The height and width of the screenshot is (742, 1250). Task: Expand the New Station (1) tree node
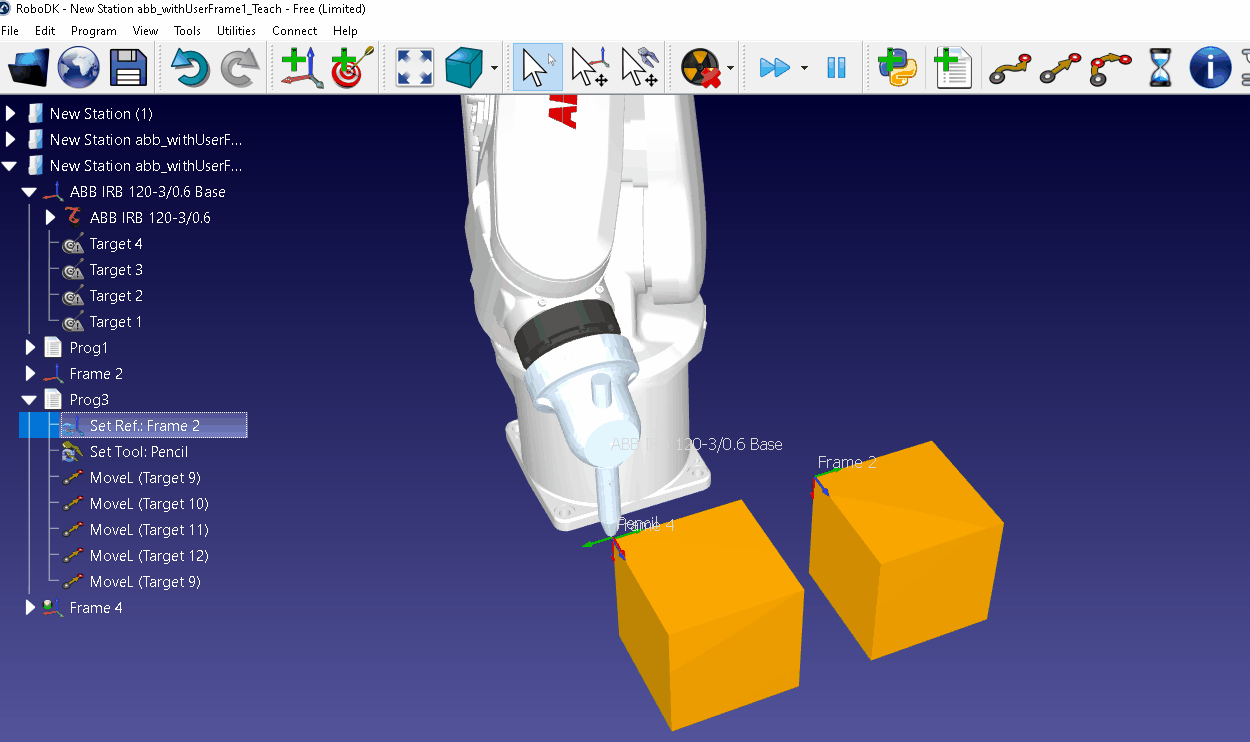(11, 114)
